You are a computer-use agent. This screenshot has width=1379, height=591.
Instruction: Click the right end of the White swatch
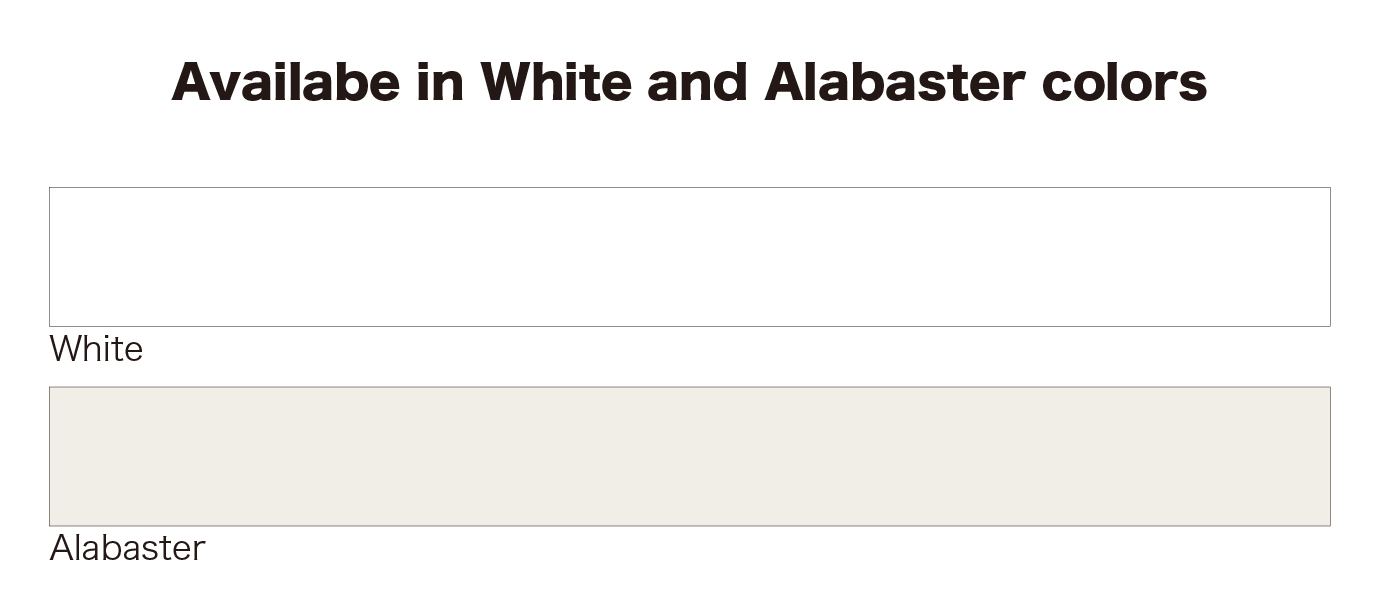click(1320, 257)
